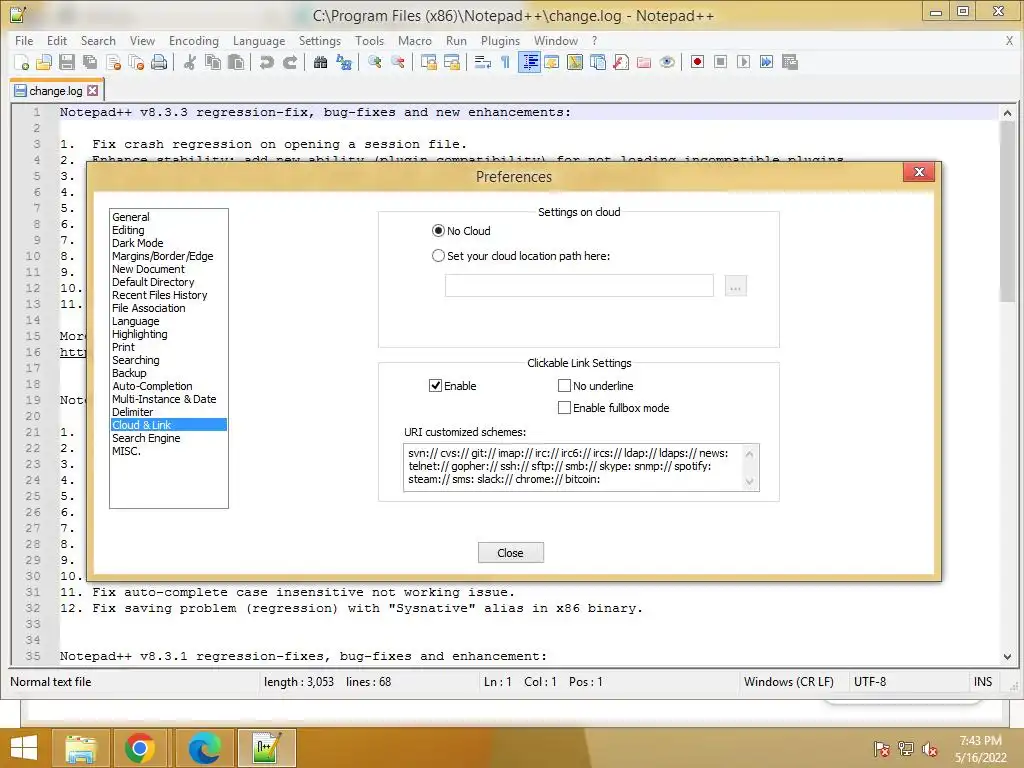
Task: Click the INS status bar indicator
Action: tap(983, 682)
